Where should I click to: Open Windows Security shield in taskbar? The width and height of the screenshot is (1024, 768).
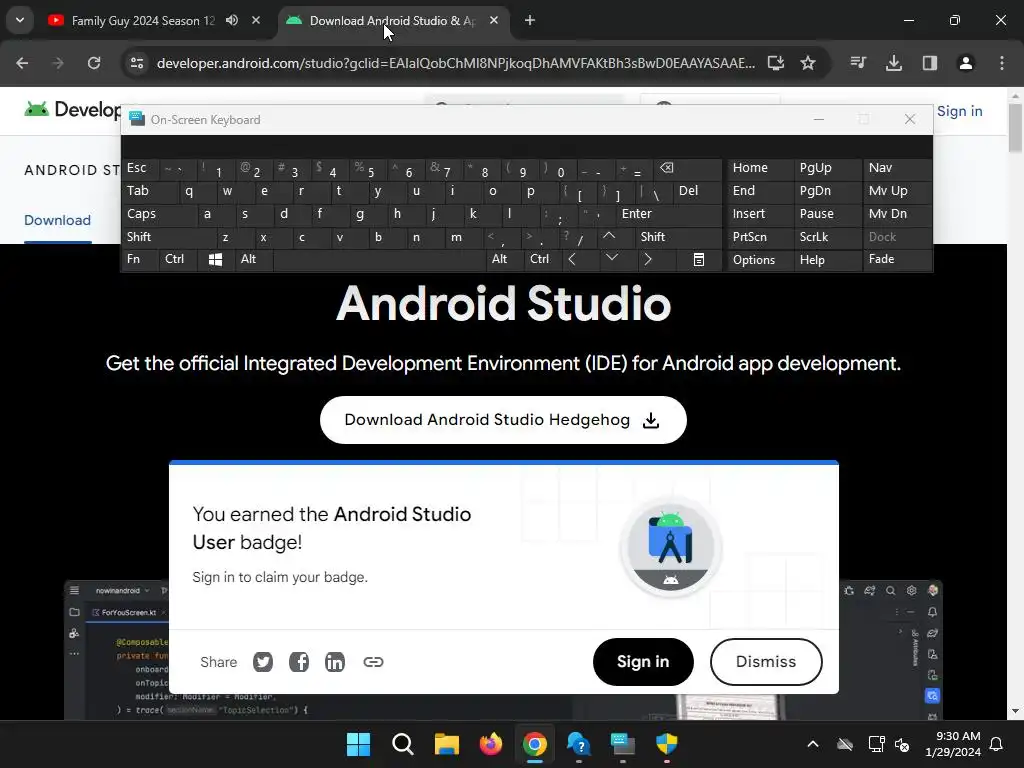pyautogui.click(x=667, y=744)
